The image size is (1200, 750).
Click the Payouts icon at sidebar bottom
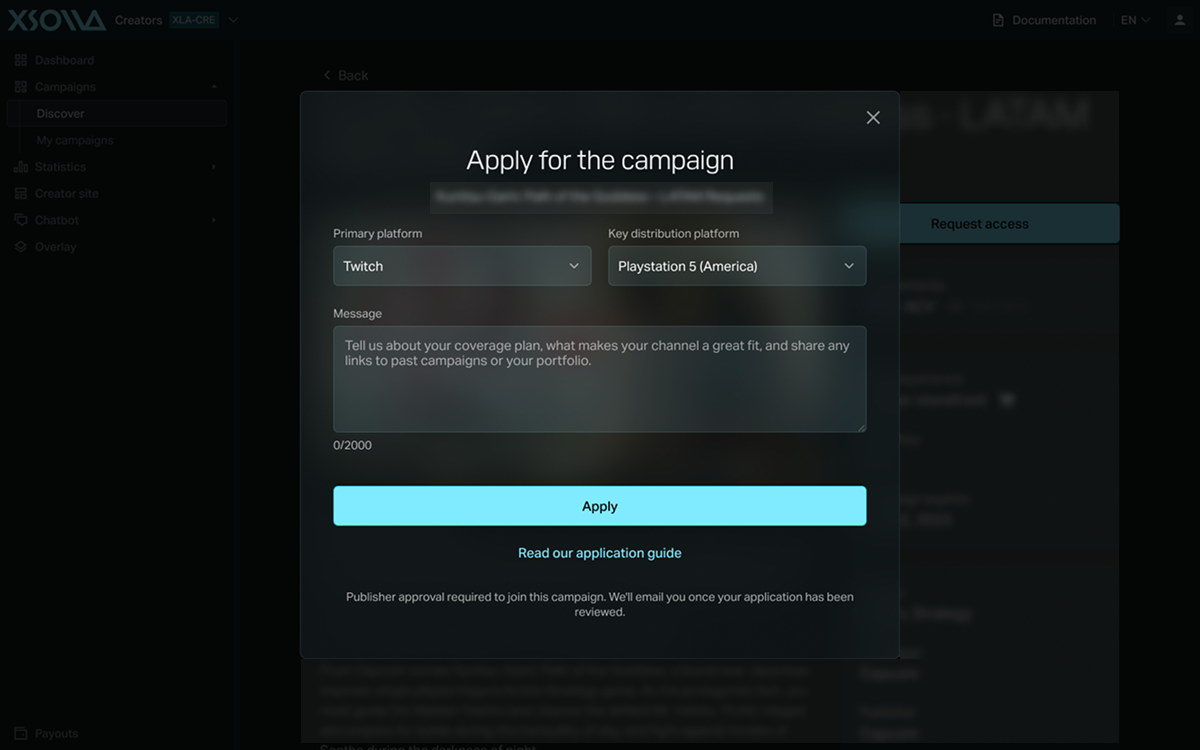pos(21,733)
